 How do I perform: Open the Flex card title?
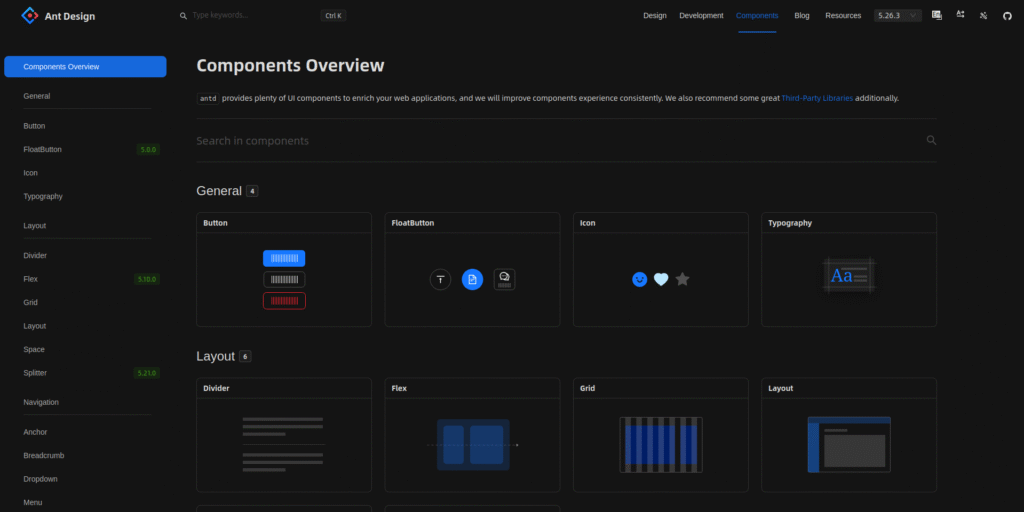[x=399, y=388]
